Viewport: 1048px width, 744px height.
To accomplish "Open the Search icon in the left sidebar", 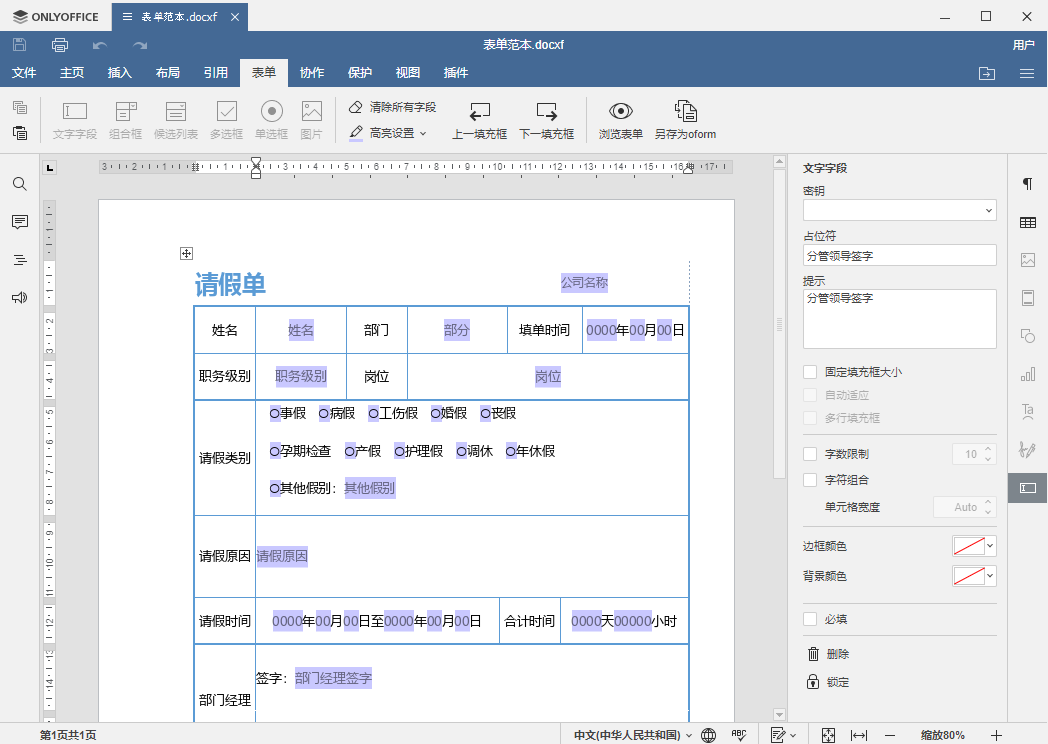I will point(20,184).
